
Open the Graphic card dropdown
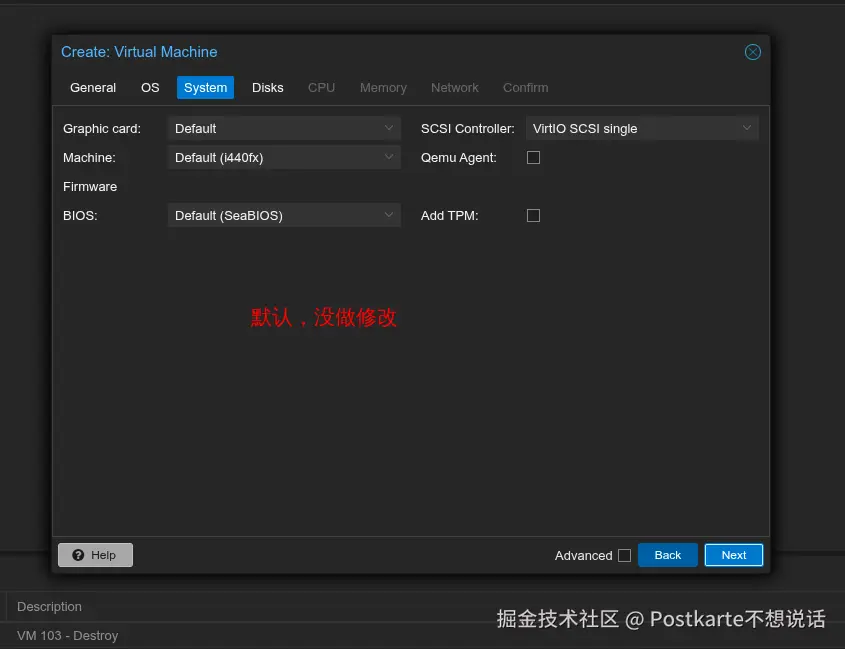284,128
